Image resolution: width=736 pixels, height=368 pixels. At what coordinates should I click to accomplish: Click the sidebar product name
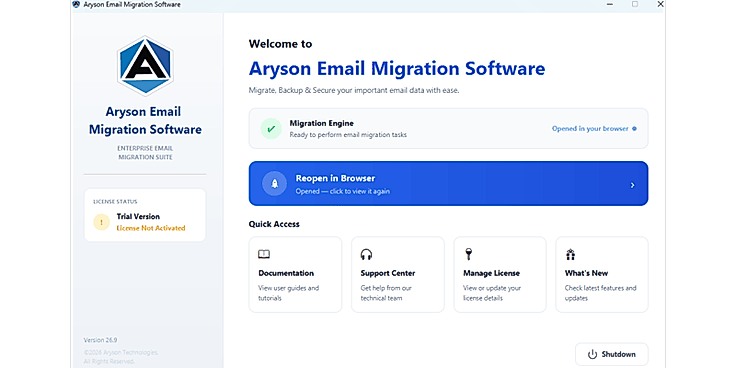coord(145,121)
